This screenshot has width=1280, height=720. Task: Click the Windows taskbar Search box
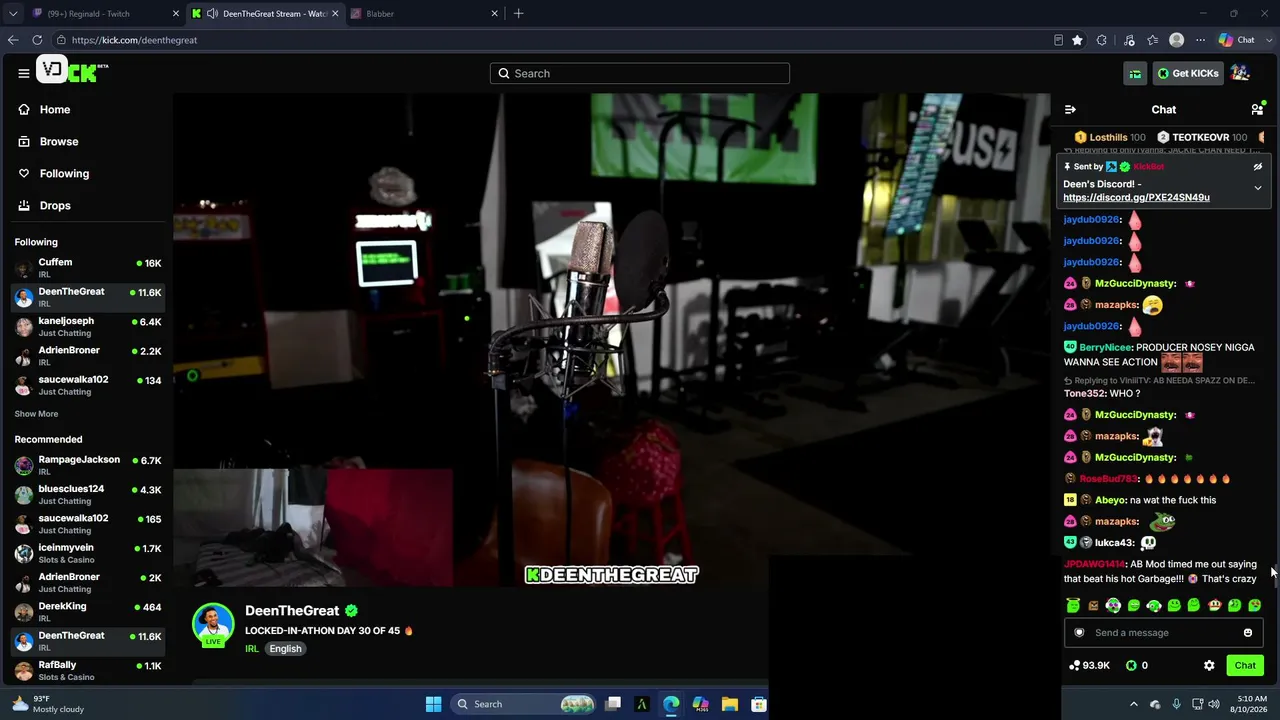coord(525,704)
